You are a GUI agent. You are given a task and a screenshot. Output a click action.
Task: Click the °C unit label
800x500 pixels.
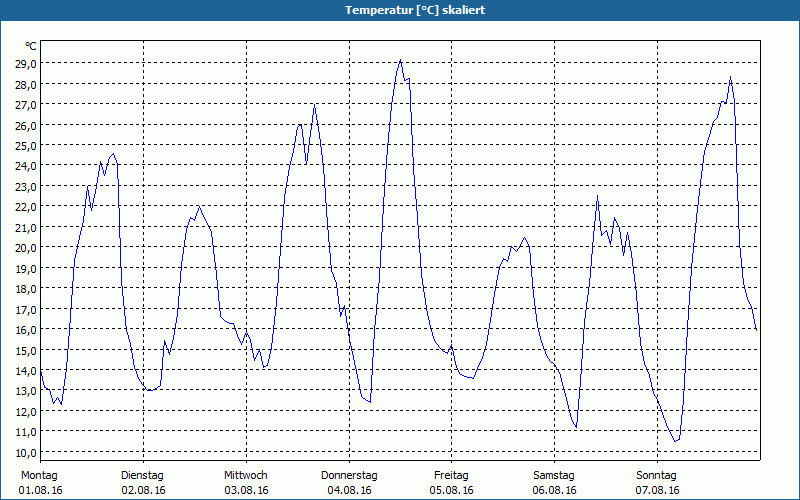[x=31, y=46]
